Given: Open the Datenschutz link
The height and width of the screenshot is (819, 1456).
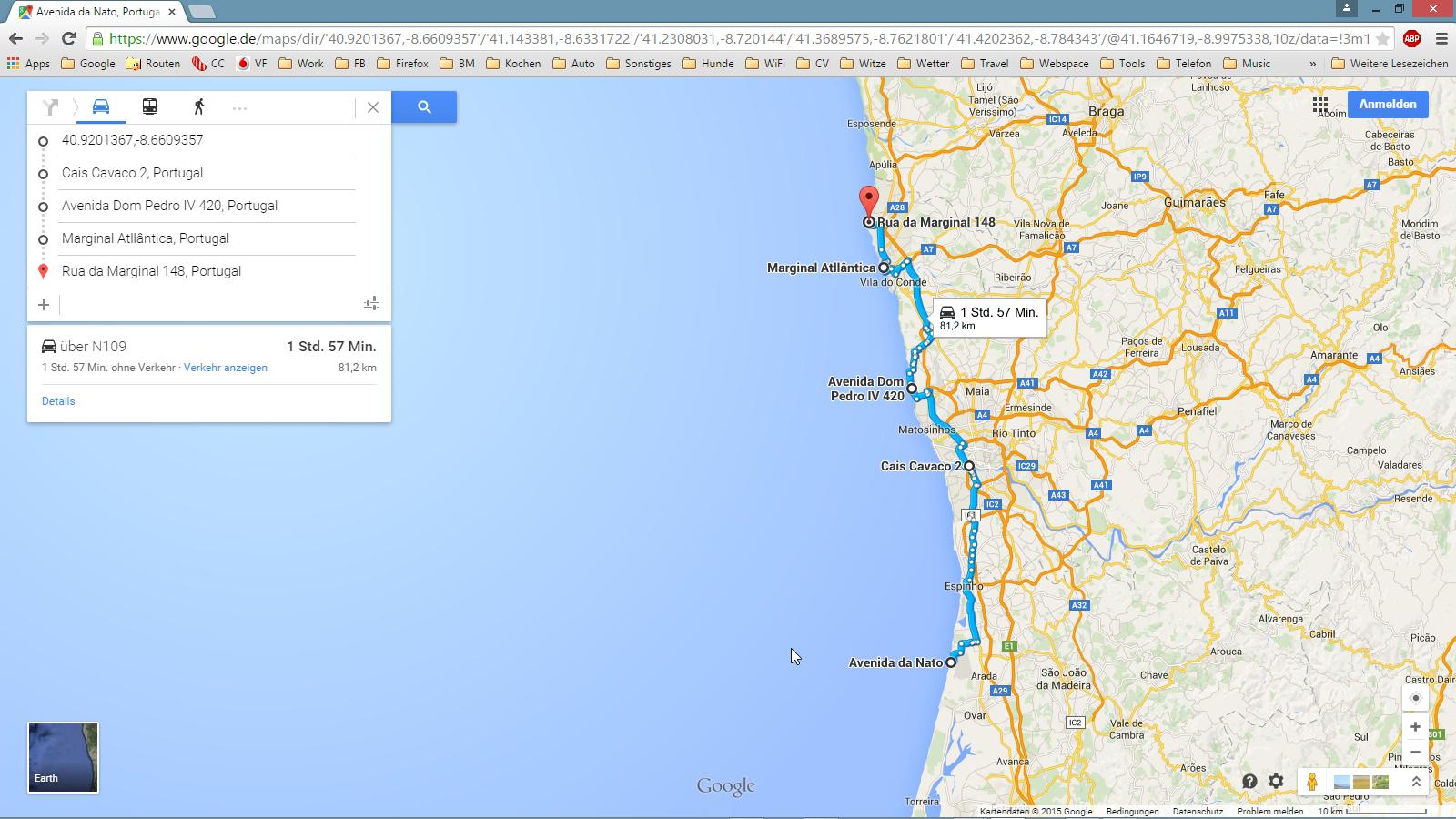Looking at the screenshot, I should tap(1198, 812).
